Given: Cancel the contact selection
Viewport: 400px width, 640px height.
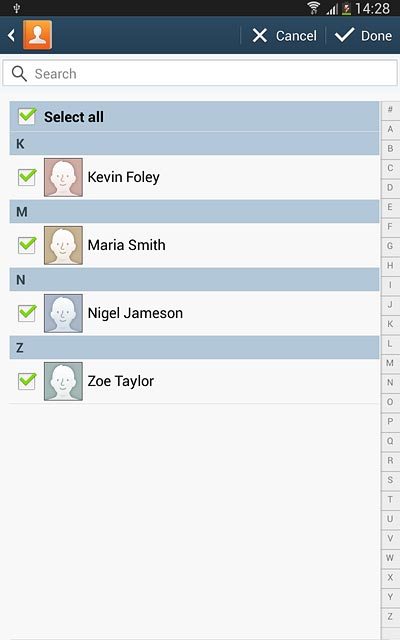Looking at the screenshot, I should click(284, 36).
